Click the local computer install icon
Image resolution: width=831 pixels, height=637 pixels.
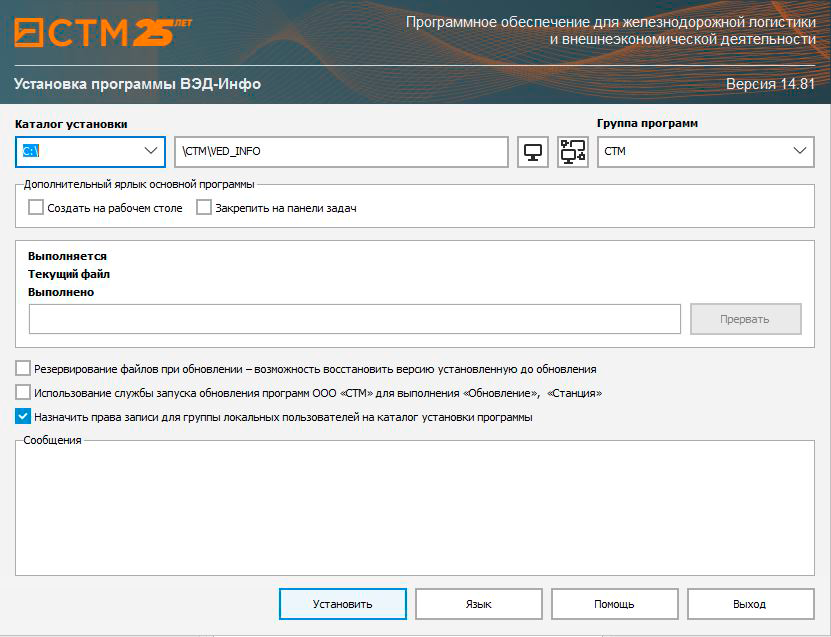pos(533,152)
